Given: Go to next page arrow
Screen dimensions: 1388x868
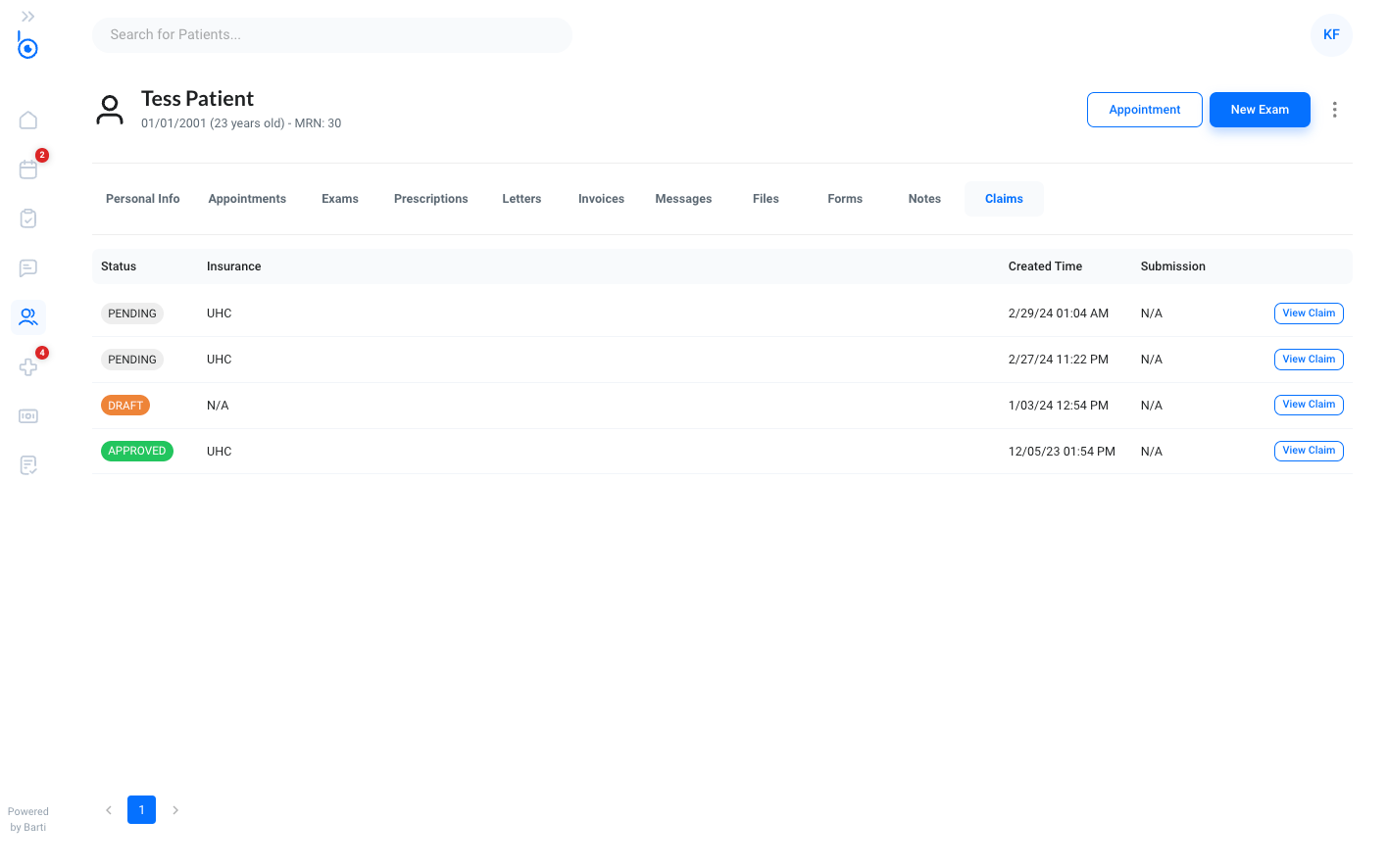Looking at the screenshot, I should [175, 810].
